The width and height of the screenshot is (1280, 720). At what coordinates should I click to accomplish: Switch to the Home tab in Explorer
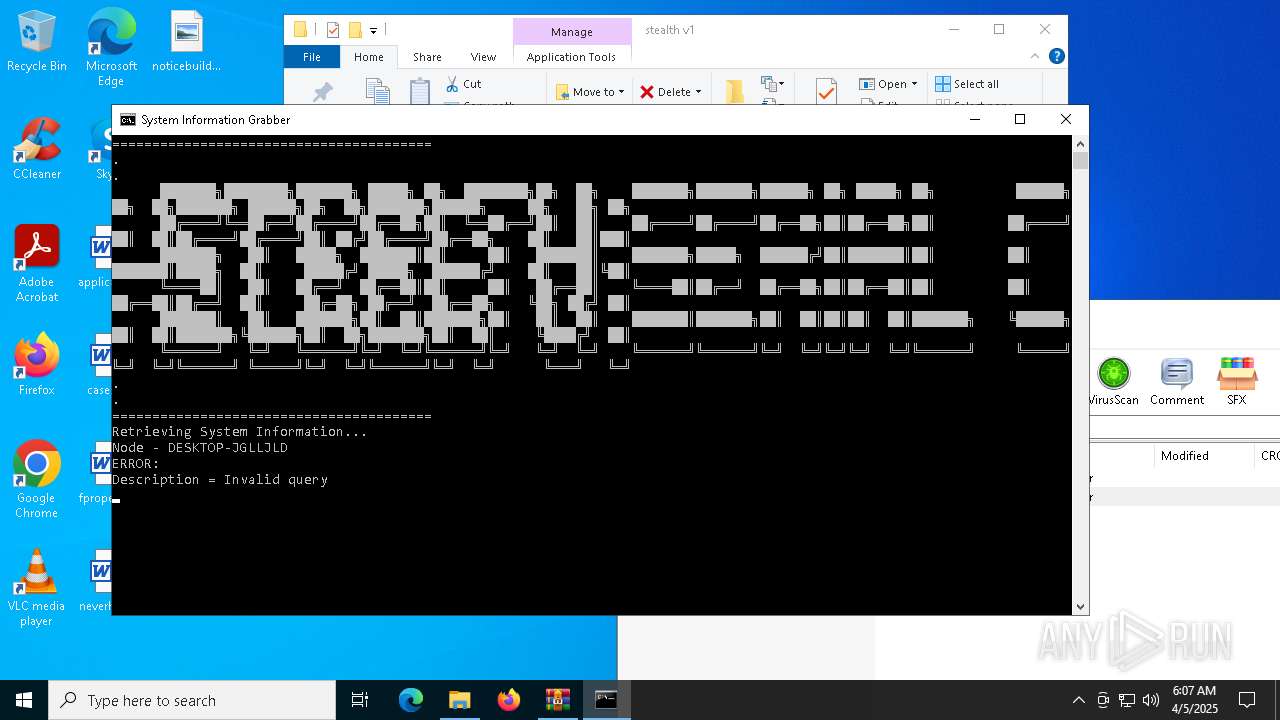click(368, 57)
